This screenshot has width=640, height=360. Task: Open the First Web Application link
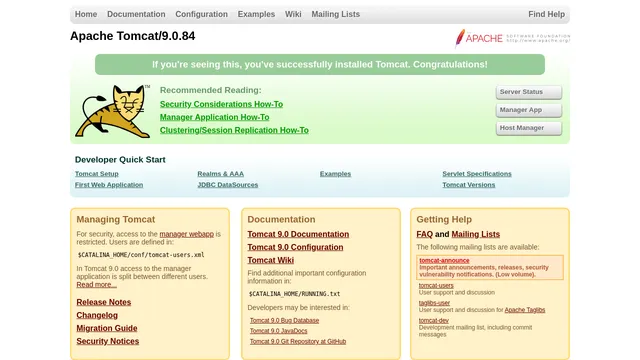[109, 185]
